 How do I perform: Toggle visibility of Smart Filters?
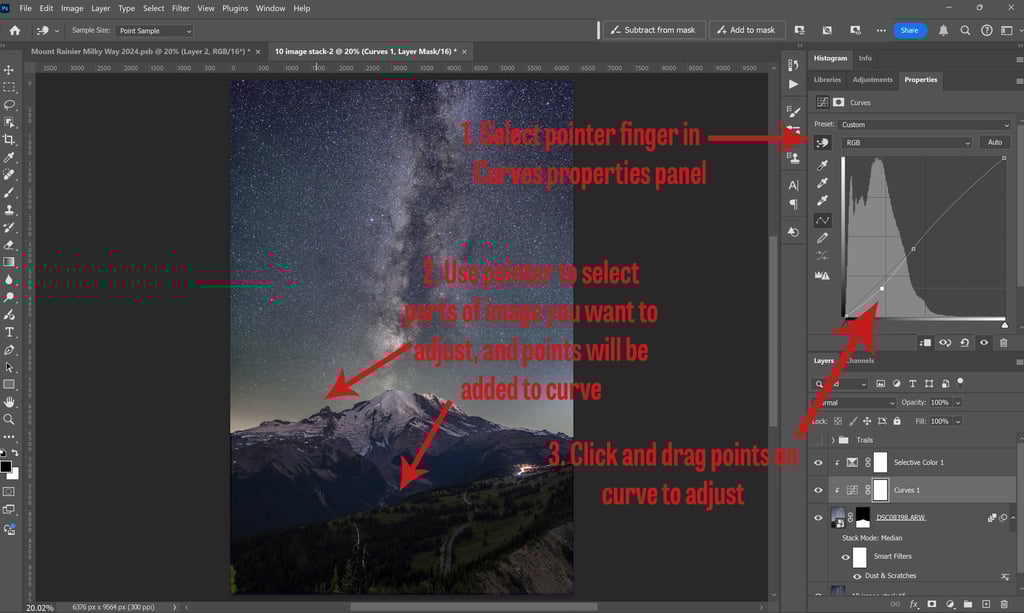coord(846,557)
